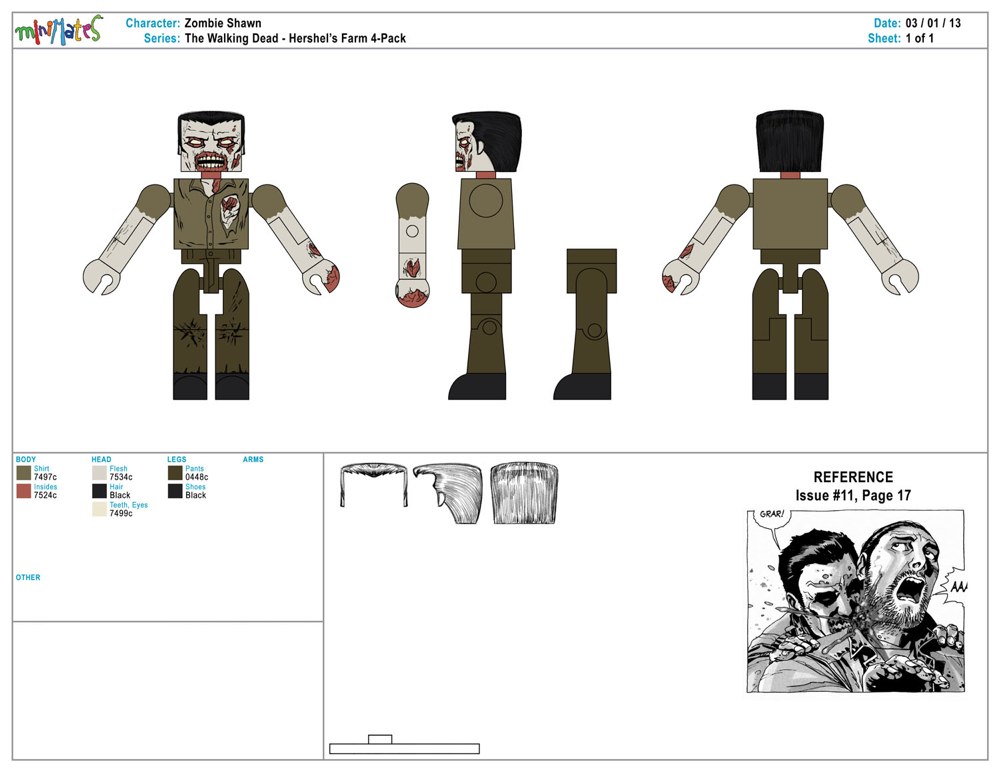Click the "Insides" color label

(45, 487)
